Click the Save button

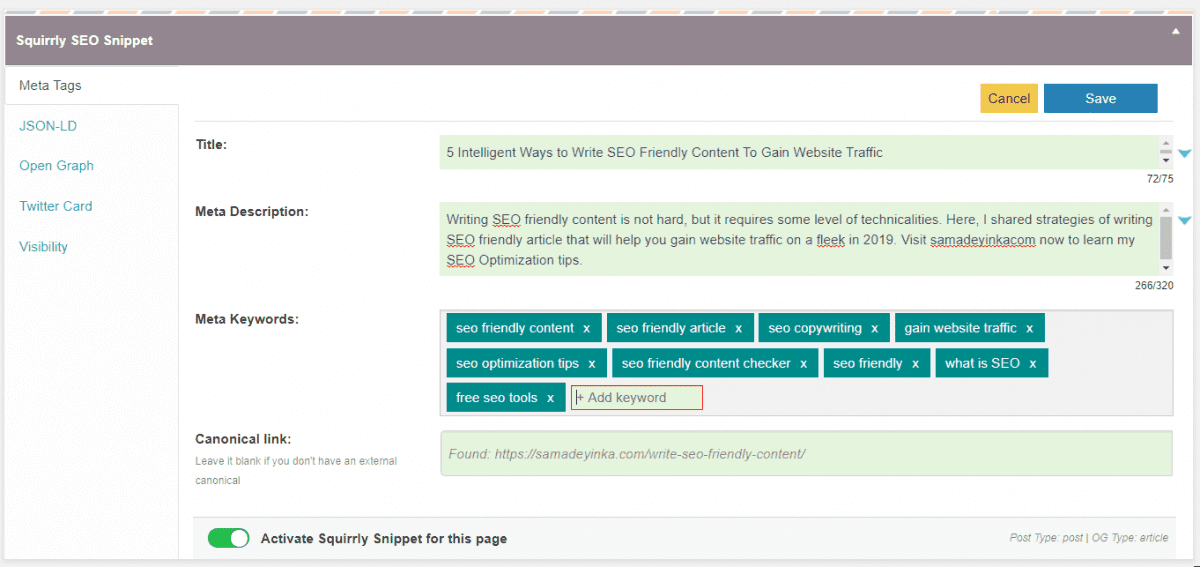pos(1100,98)
